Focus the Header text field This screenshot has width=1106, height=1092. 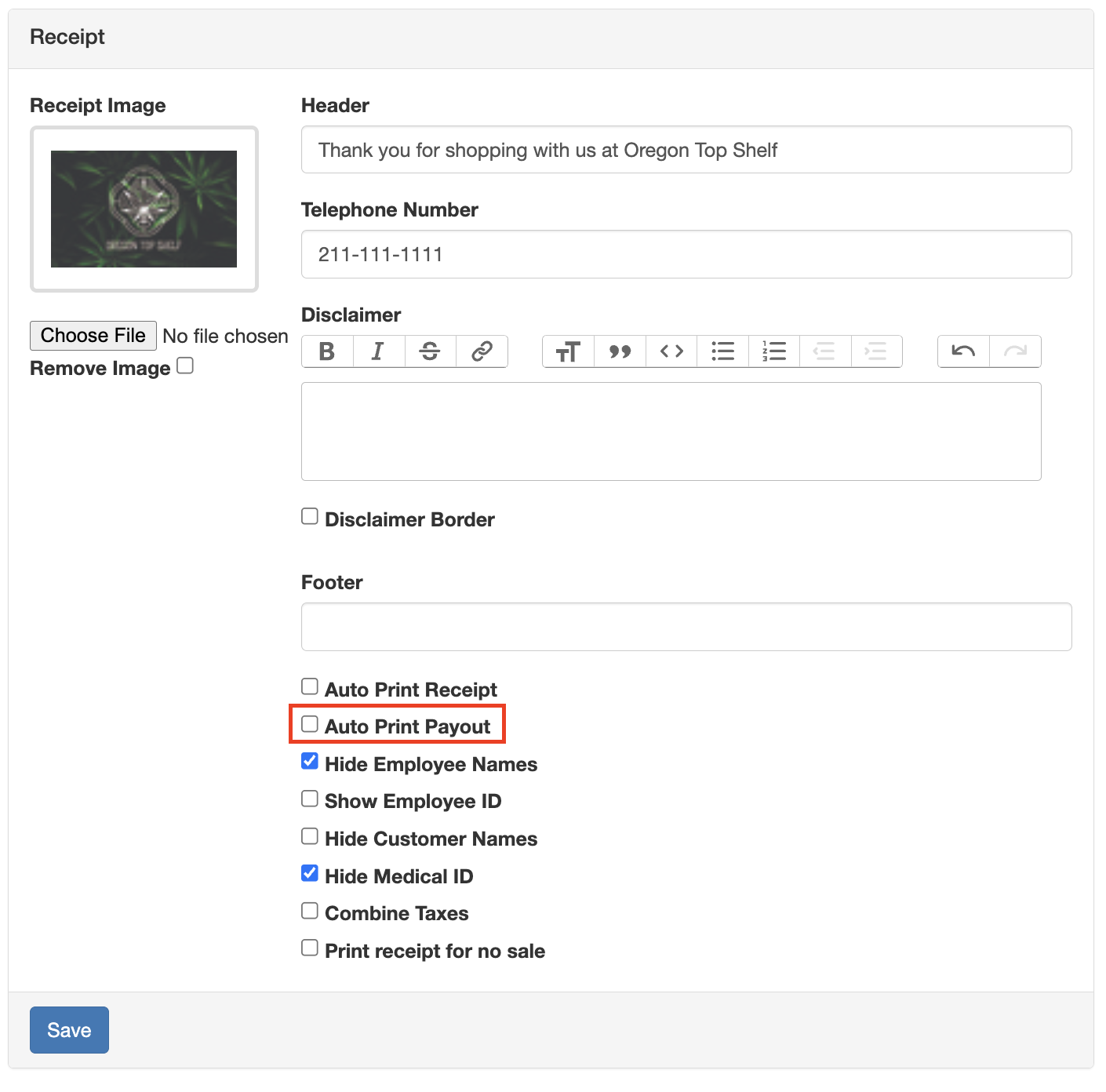[x=686, y=150]
